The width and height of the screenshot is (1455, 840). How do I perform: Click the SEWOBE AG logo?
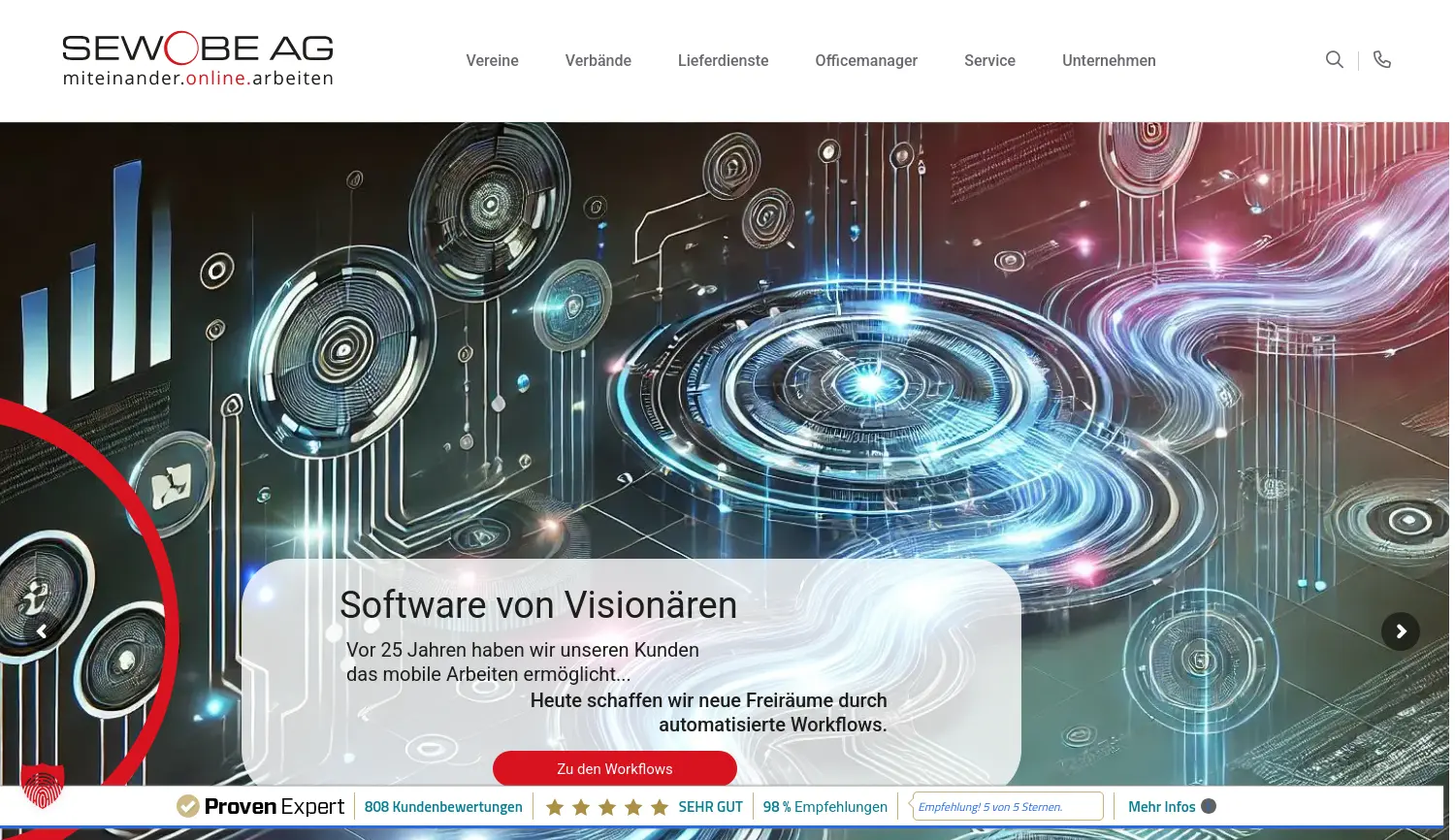(198, 59)
